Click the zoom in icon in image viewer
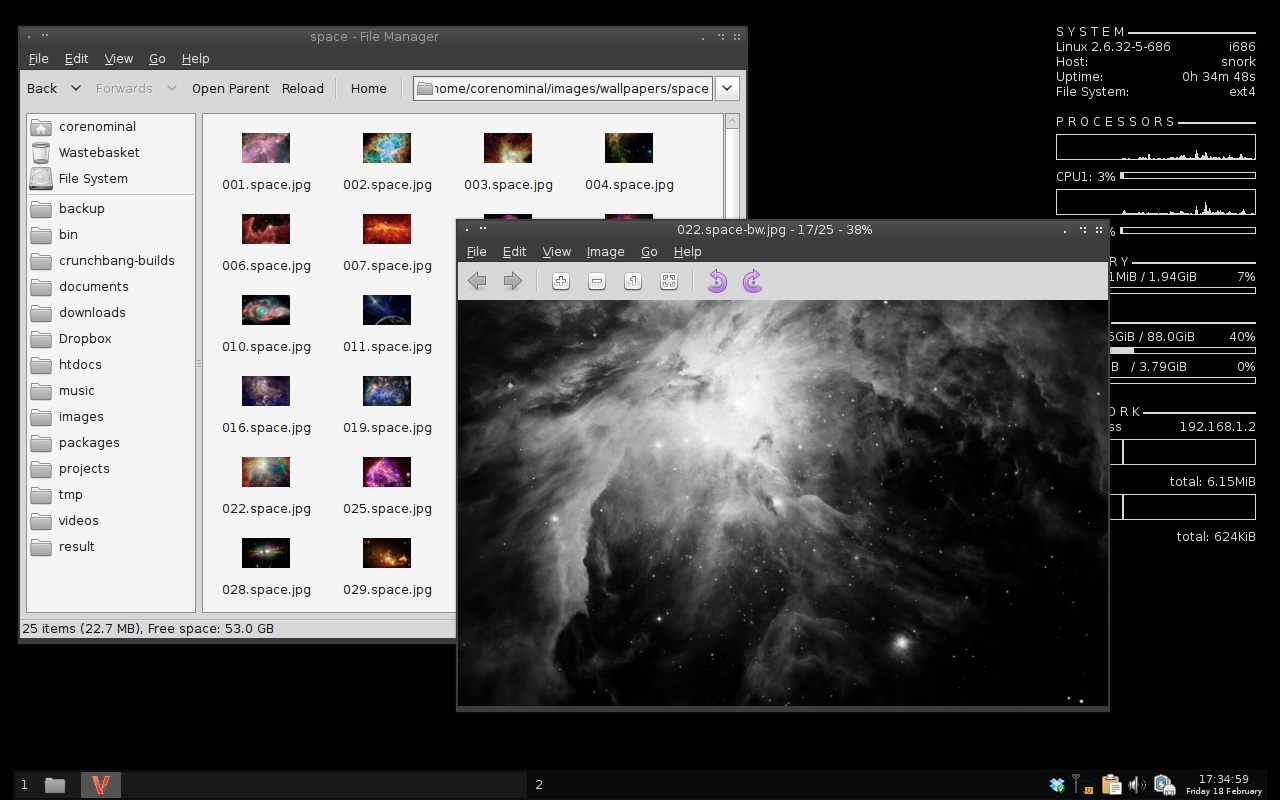The width and height of the screenshot is (1280, 800). click(561, 282)
